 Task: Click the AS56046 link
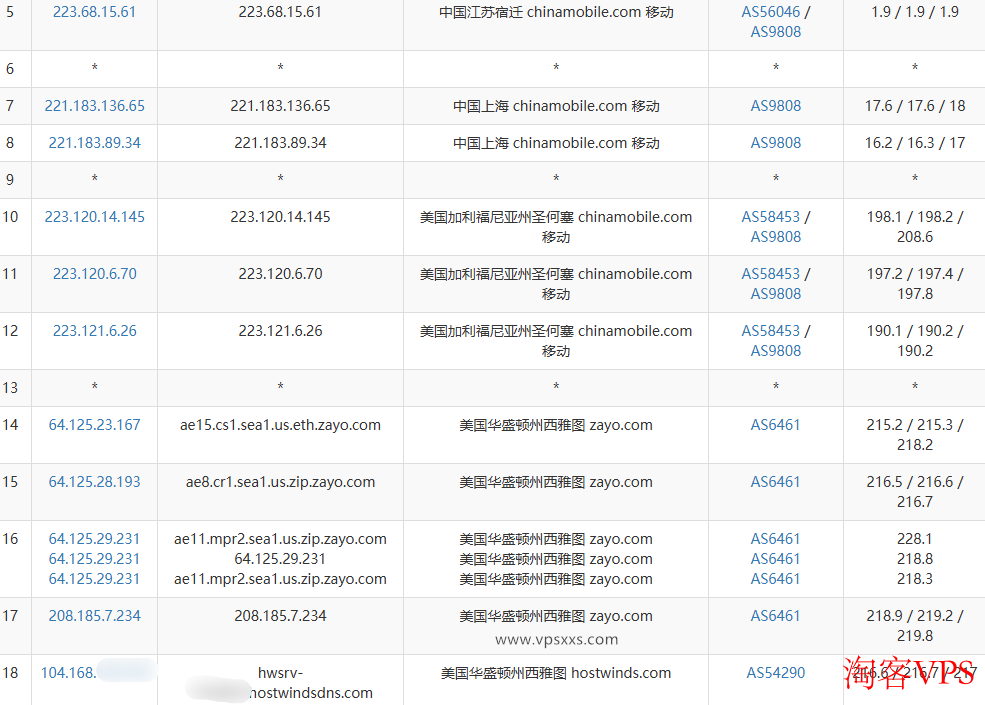coord(770,12)
